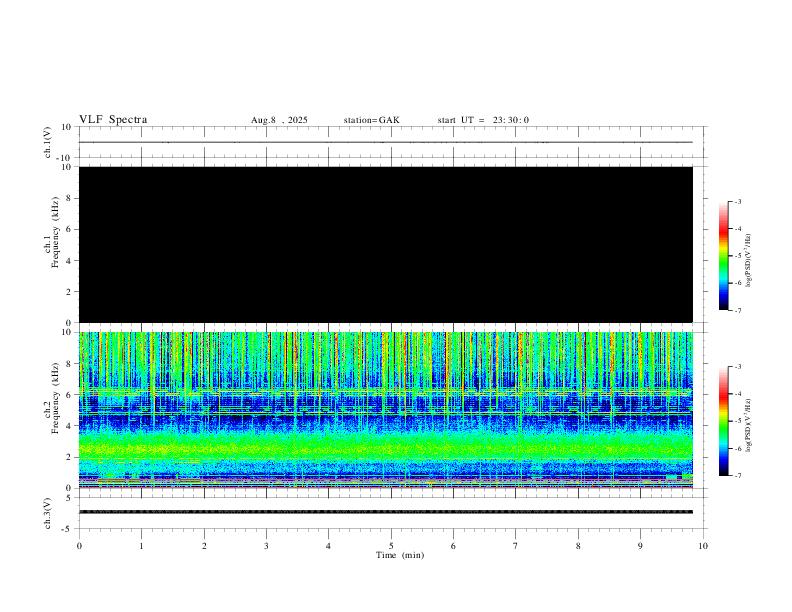Click the black ch.1 spectrogram panel
This screenshot has width=792, height=612.
tap(386, 244)
